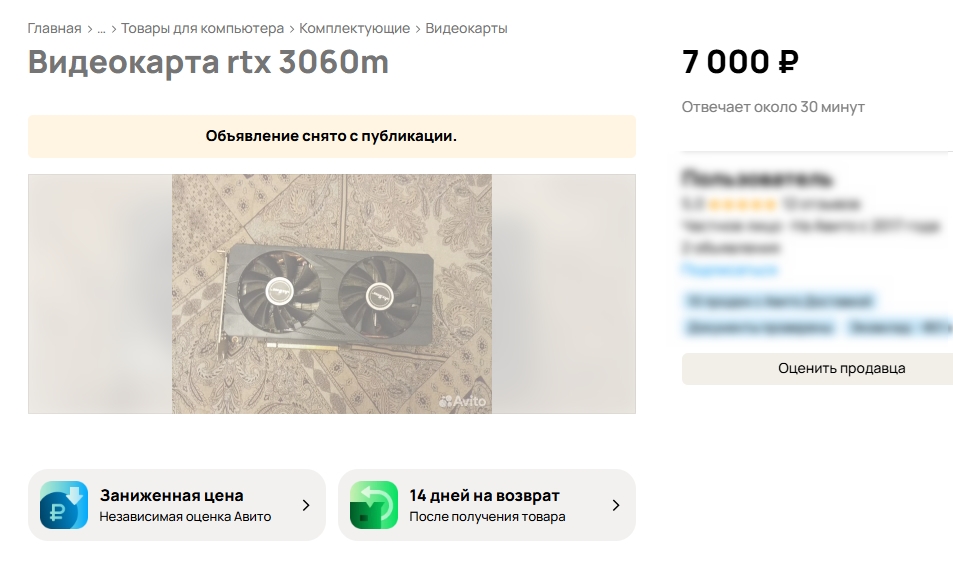This screenshot has width=953, height=574.
Task: Click the seller's star rating
Action: pos(741,204)
